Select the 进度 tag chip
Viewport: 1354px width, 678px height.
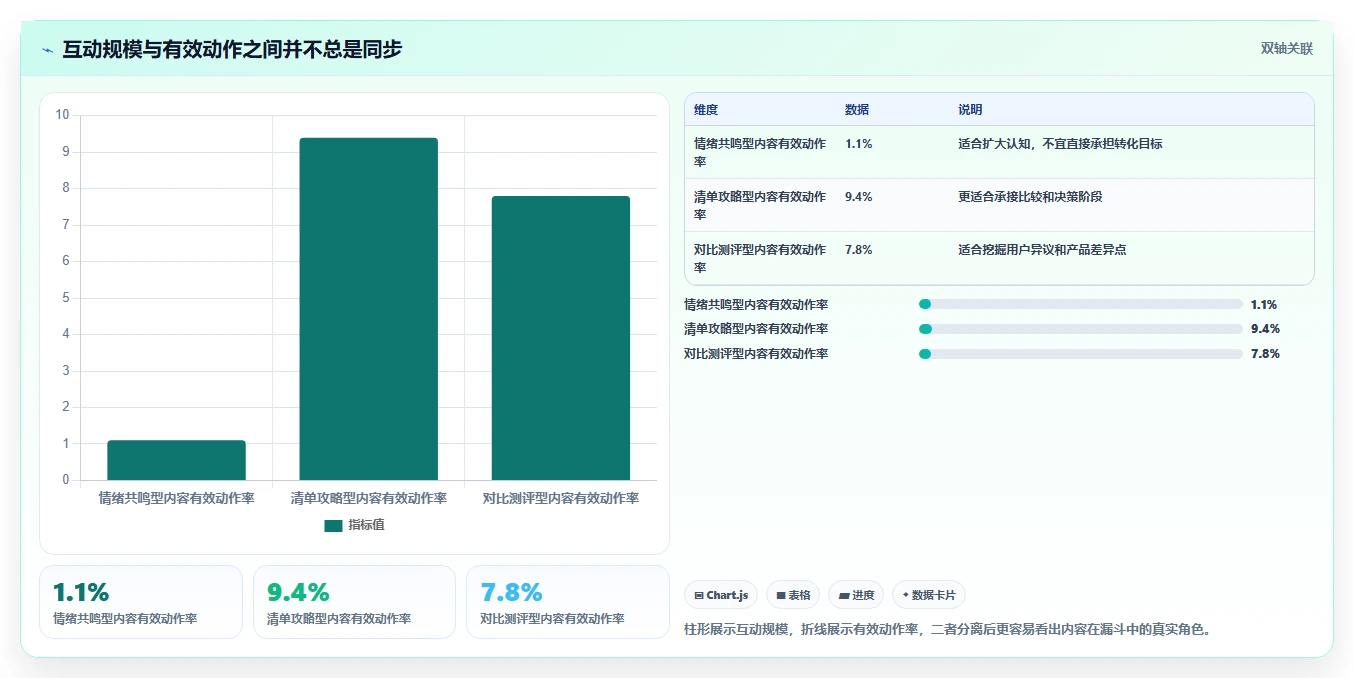(856, 595)
